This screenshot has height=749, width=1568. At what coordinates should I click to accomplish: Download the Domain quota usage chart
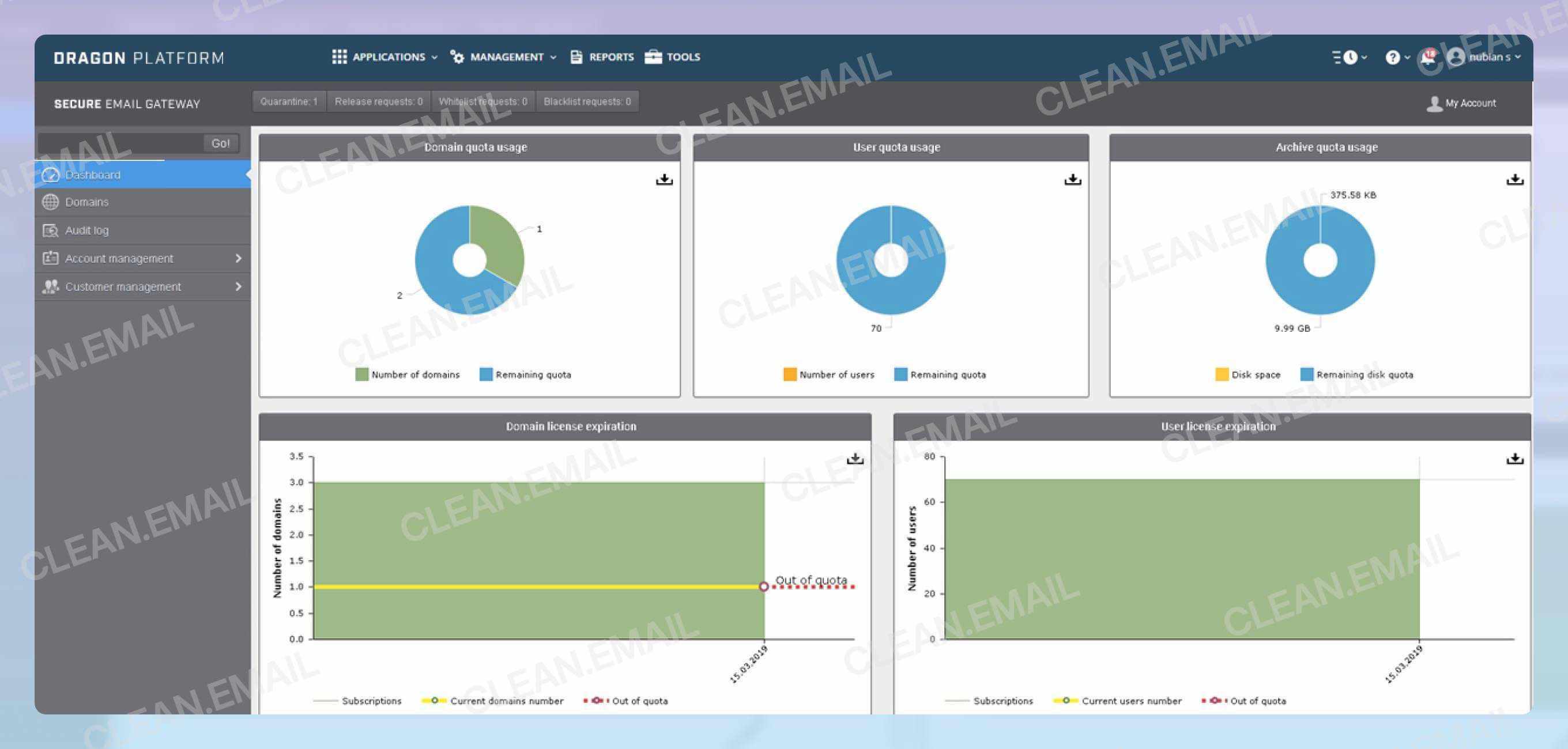click(x=664, y=179)
